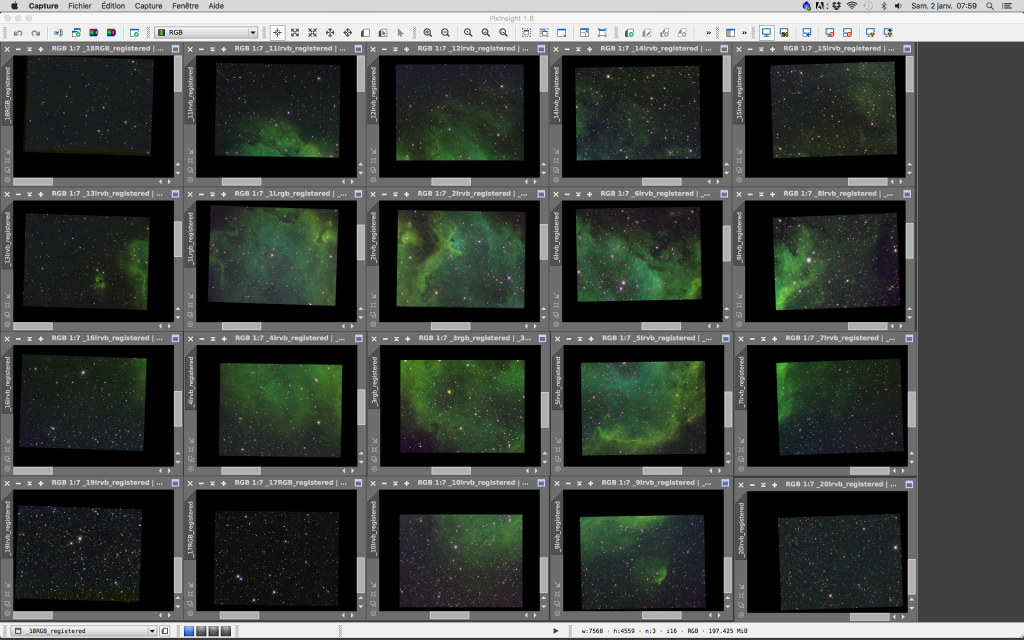
Task: Click the _9lrvb_registered nebula image
Action: [643, 562]
